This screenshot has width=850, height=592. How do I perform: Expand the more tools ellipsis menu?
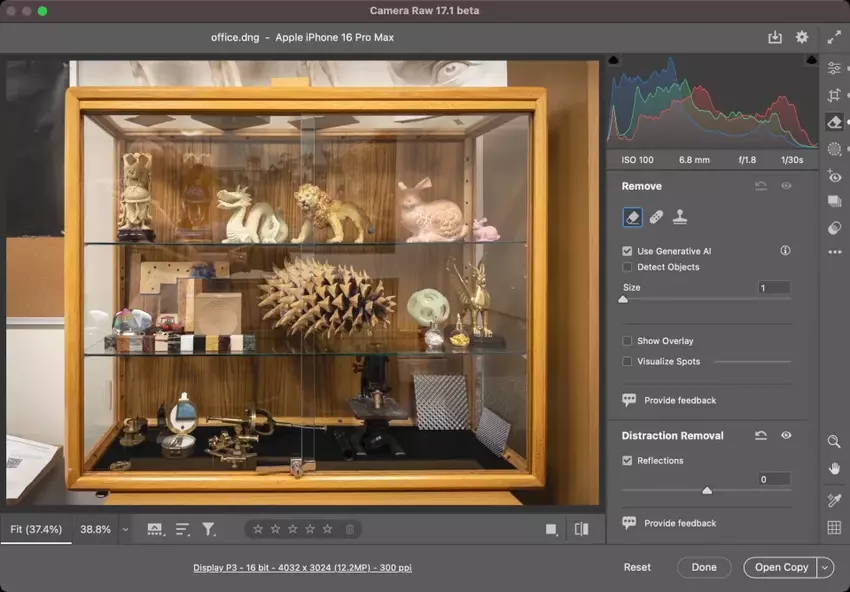(835, 252)
